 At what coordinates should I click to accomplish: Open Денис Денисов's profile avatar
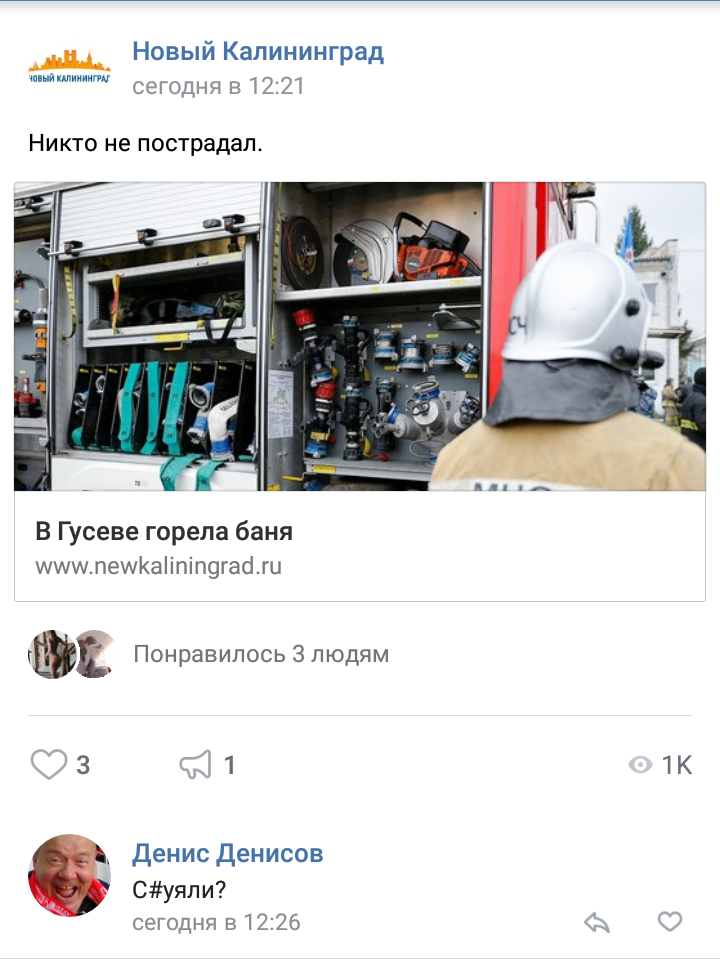click(x=69, y=875)
